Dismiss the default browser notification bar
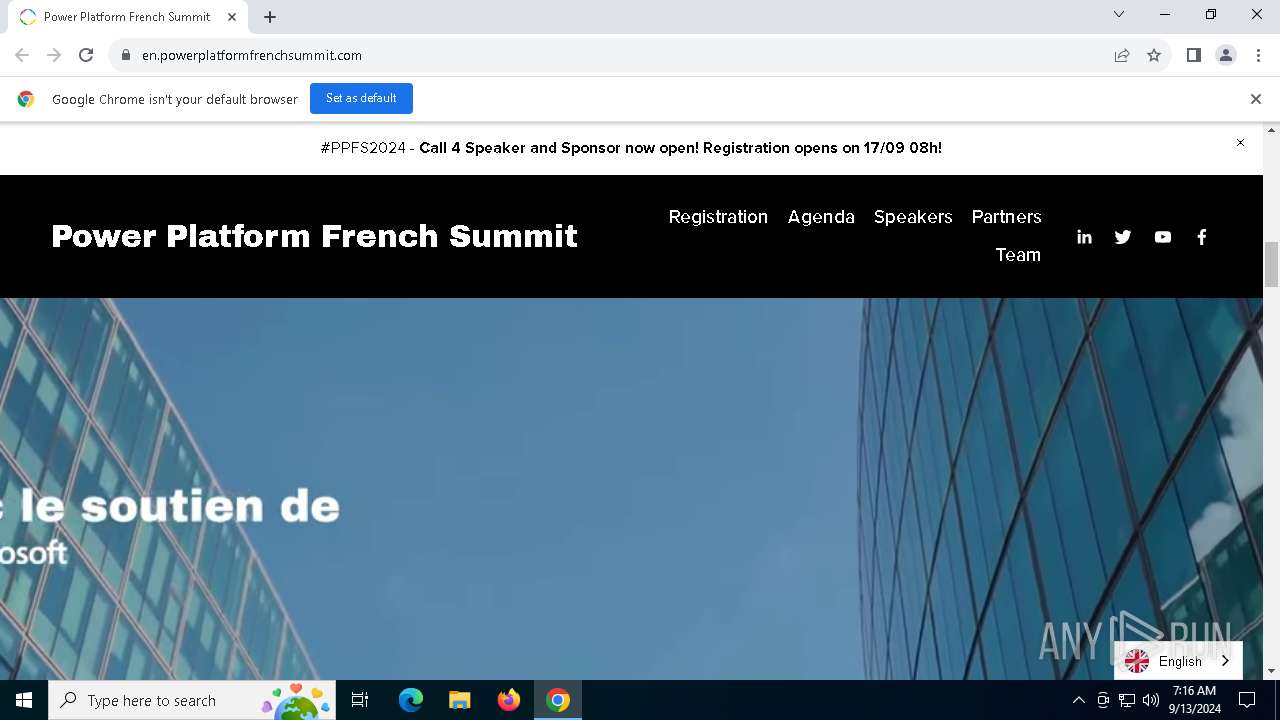 1256,99
